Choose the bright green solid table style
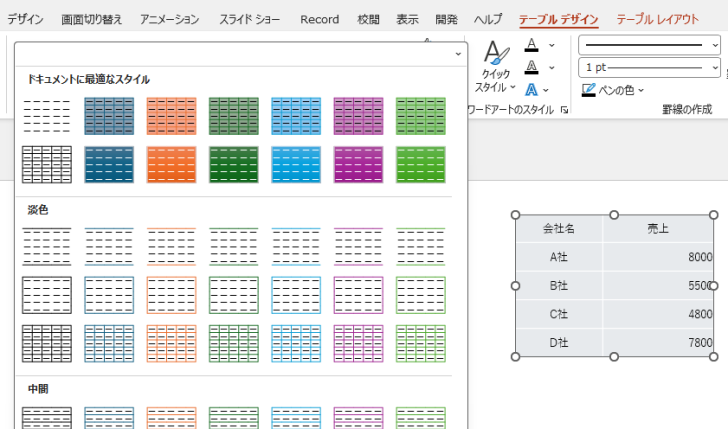 click(x=421, y=165)
